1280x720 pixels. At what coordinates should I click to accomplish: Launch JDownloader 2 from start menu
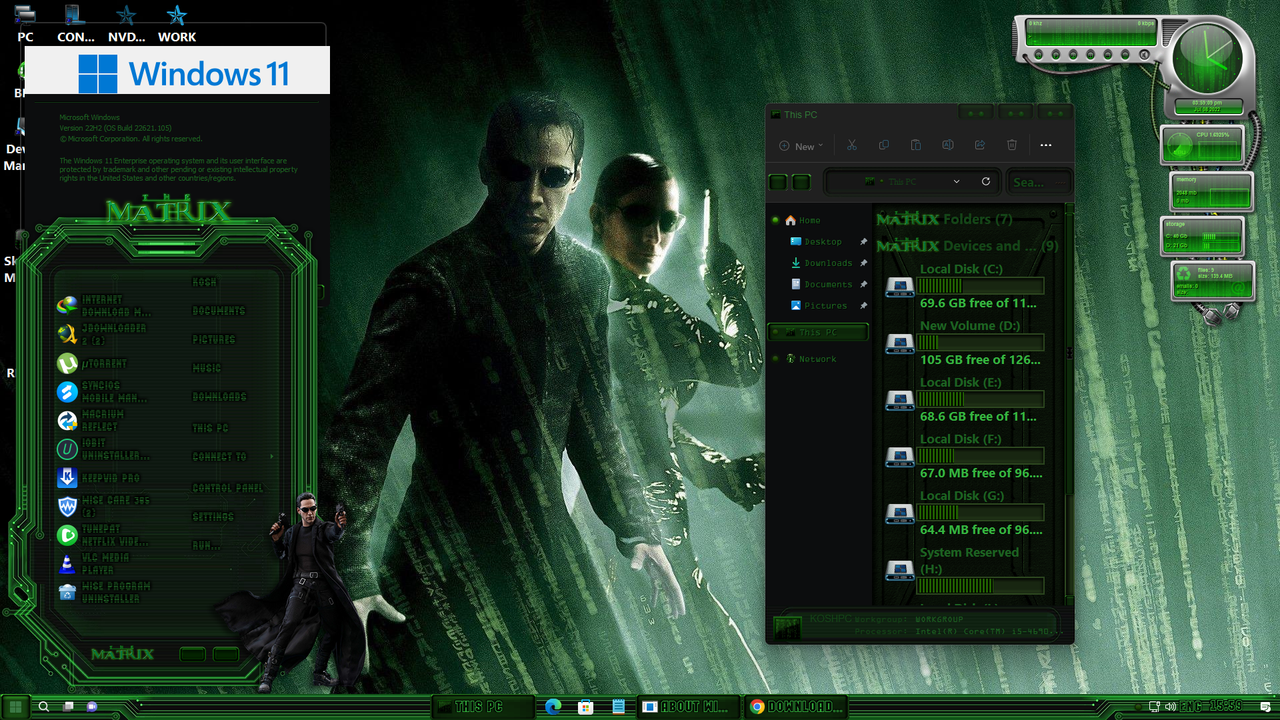click(103, 334)
